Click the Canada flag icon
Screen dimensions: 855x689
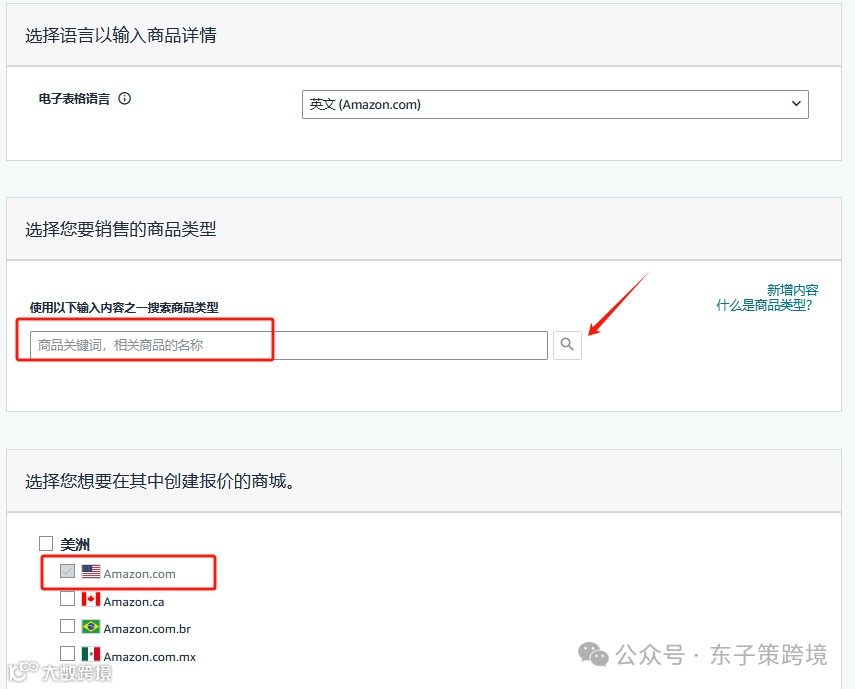(x=91, y=599)
